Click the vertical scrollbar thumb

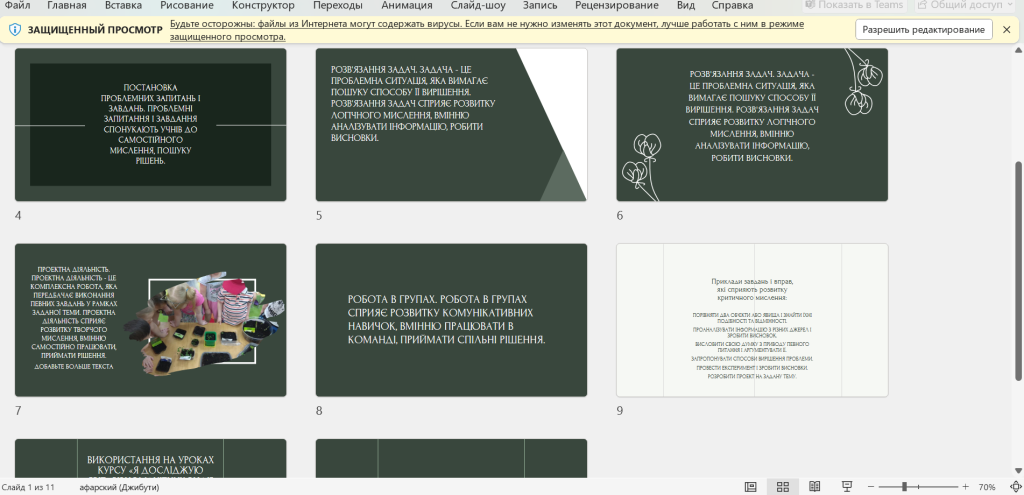1019,271
